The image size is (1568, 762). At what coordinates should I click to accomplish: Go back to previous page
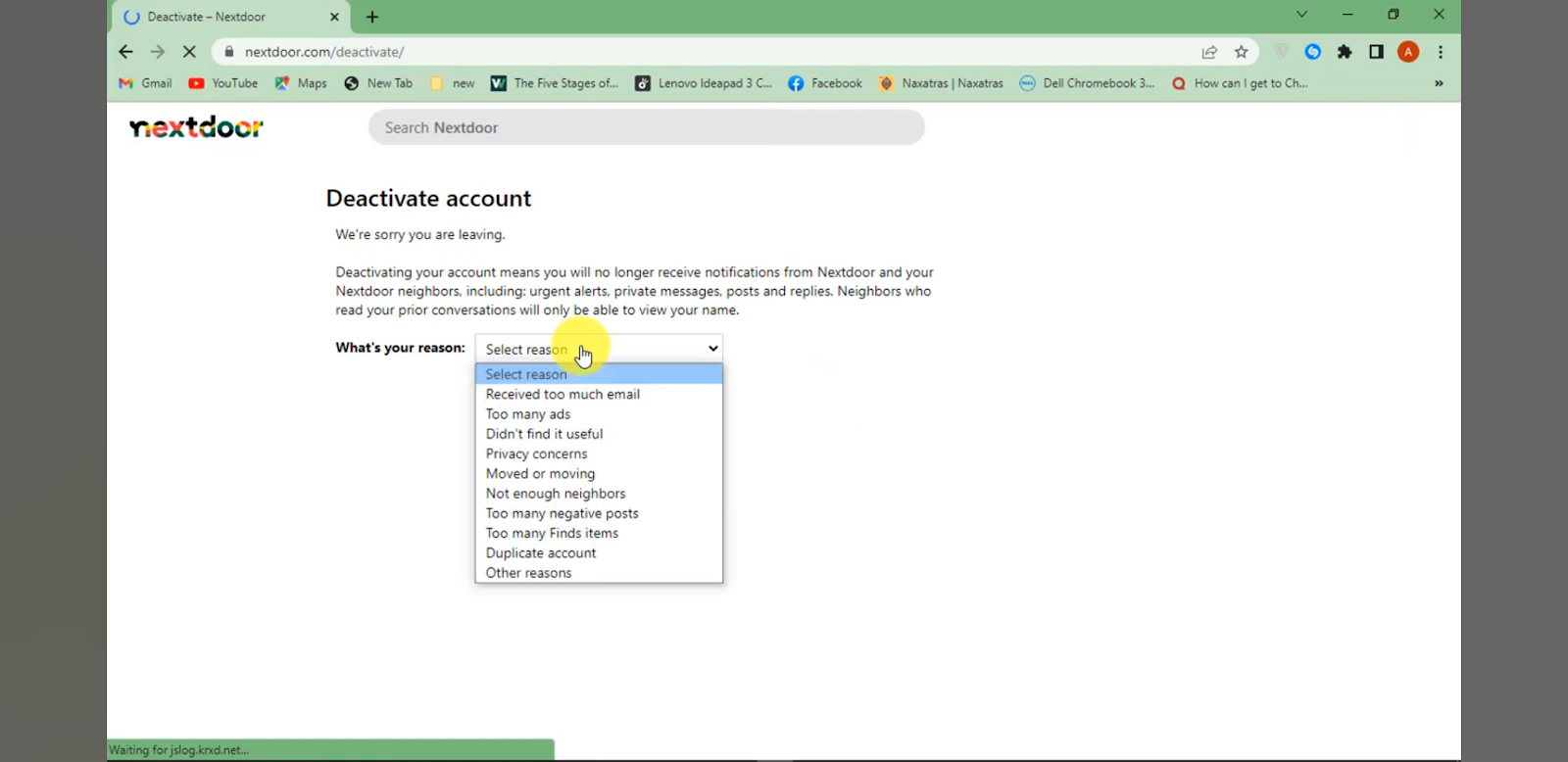[x=125, y=52]
